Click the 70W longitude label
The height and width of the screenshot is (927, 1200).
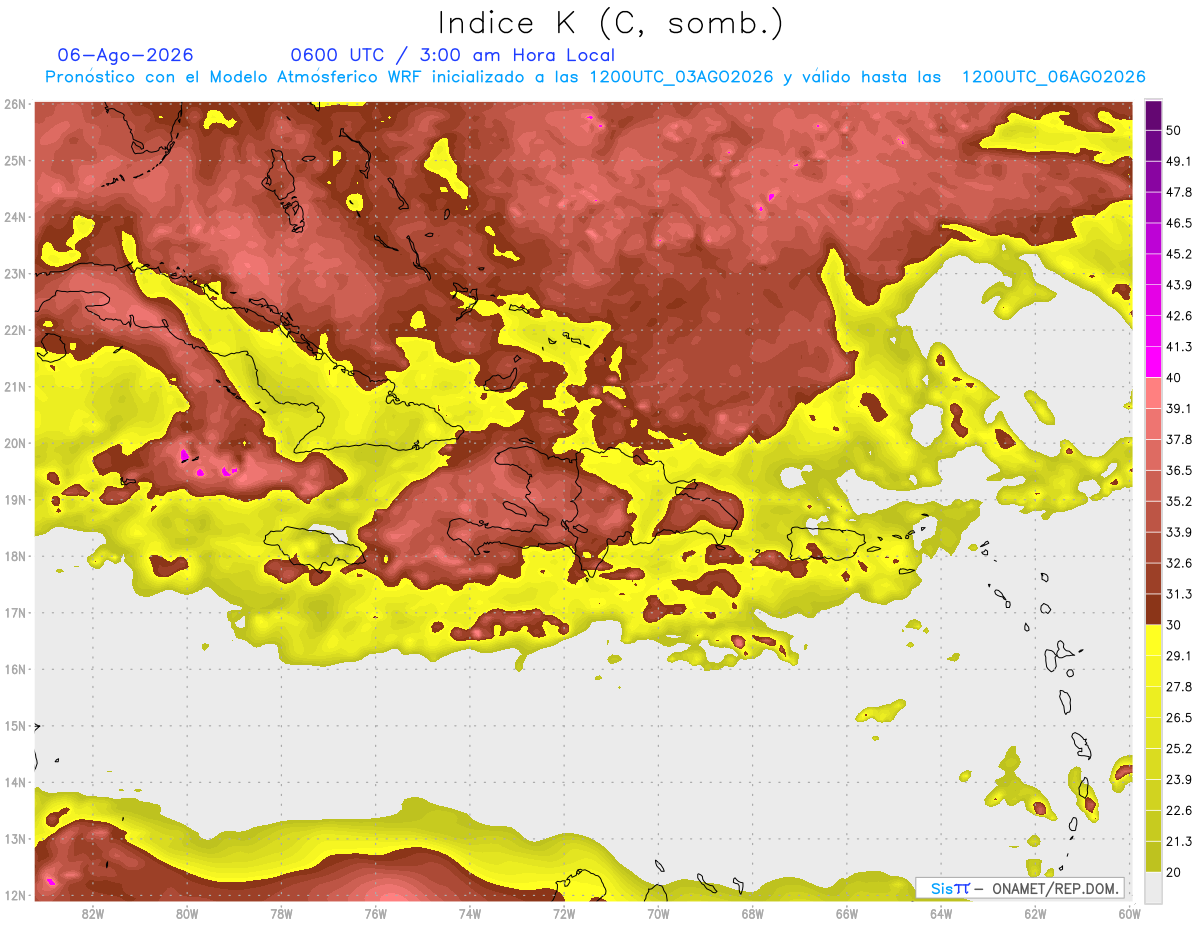(658, 913)
